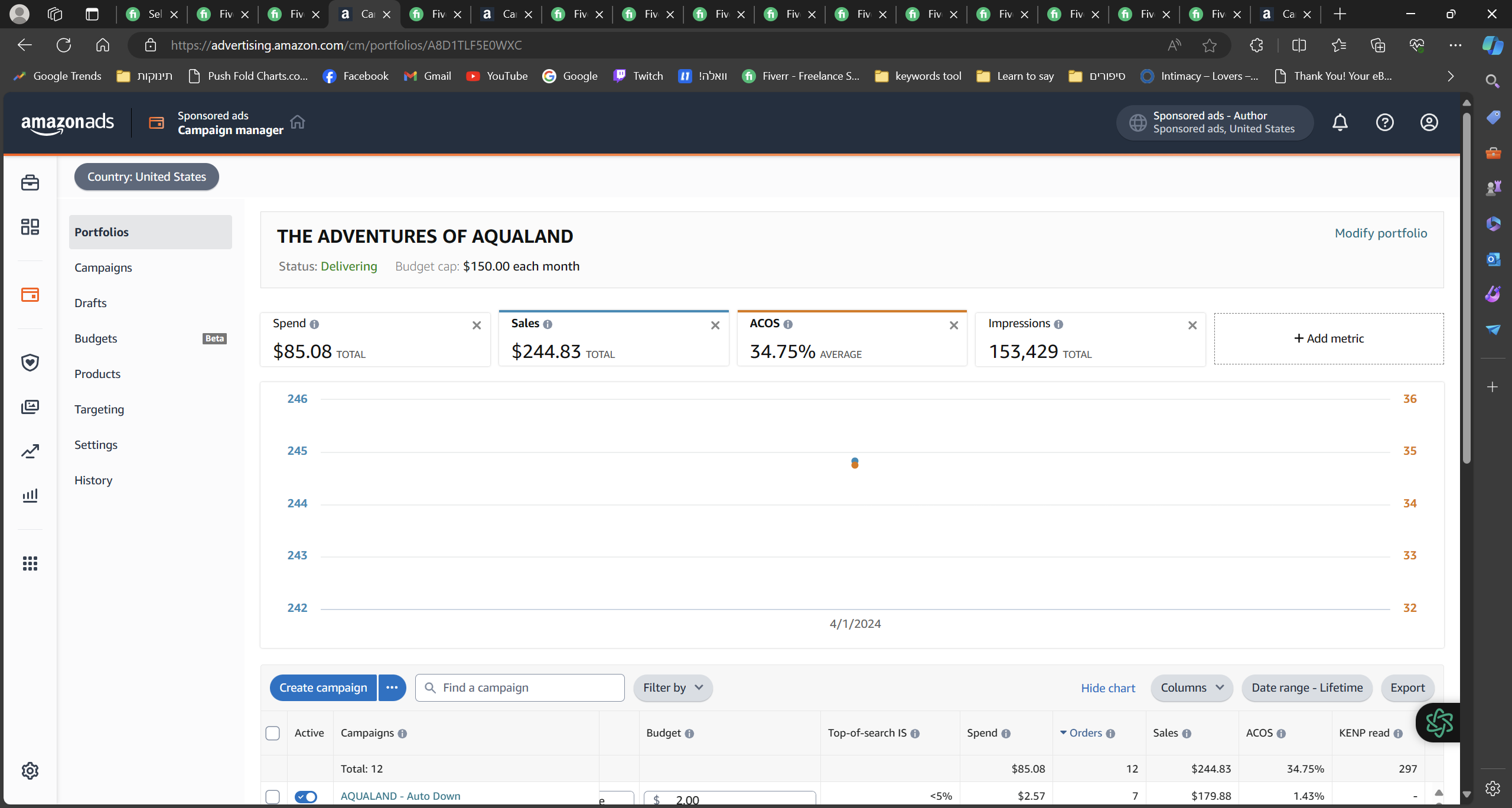Screen dimensions: 1512x808
Task: Click the Add metric button
Action: click(1329, 338)
